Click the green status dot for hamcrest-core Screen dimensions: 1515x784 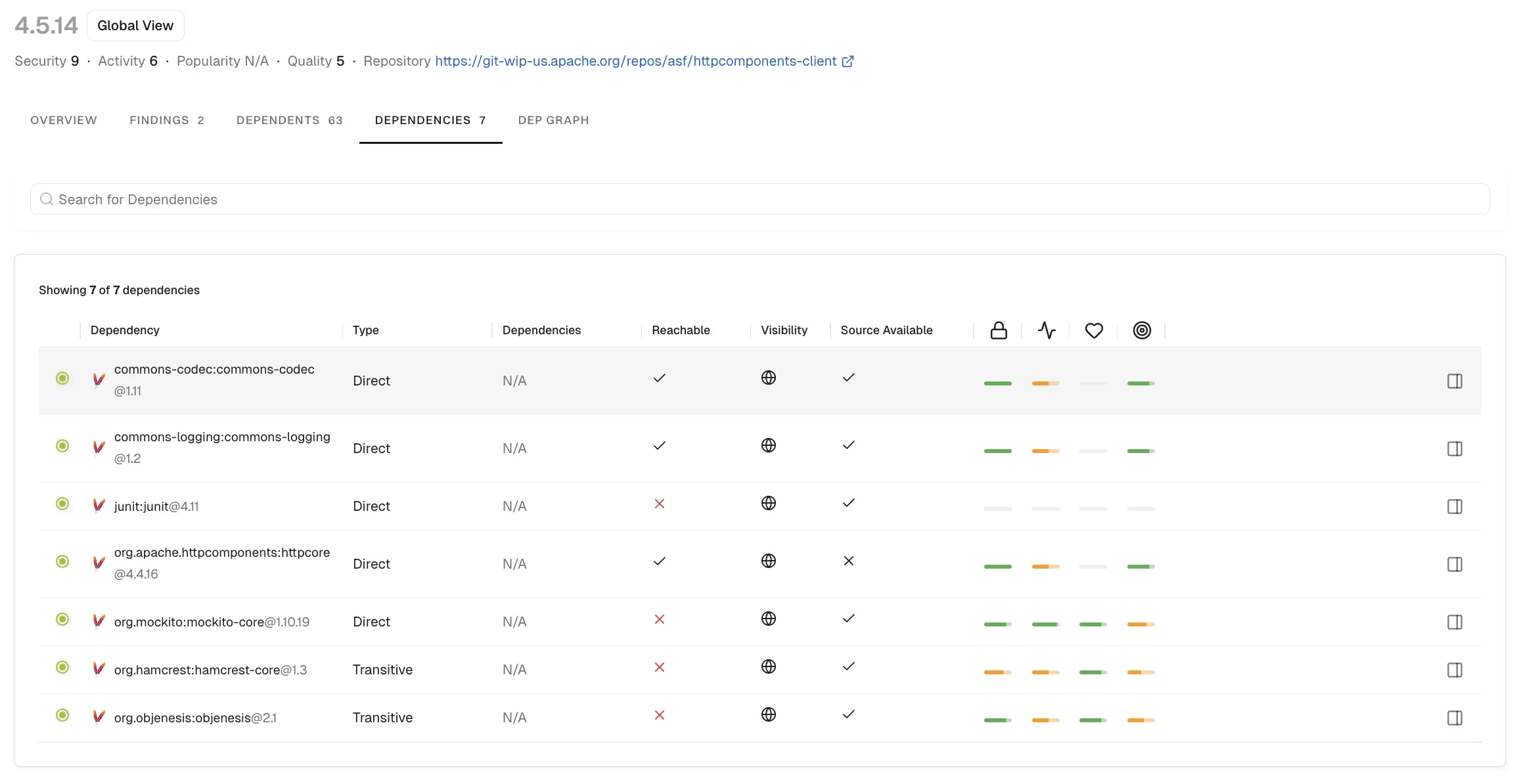(x=62, y=667)
